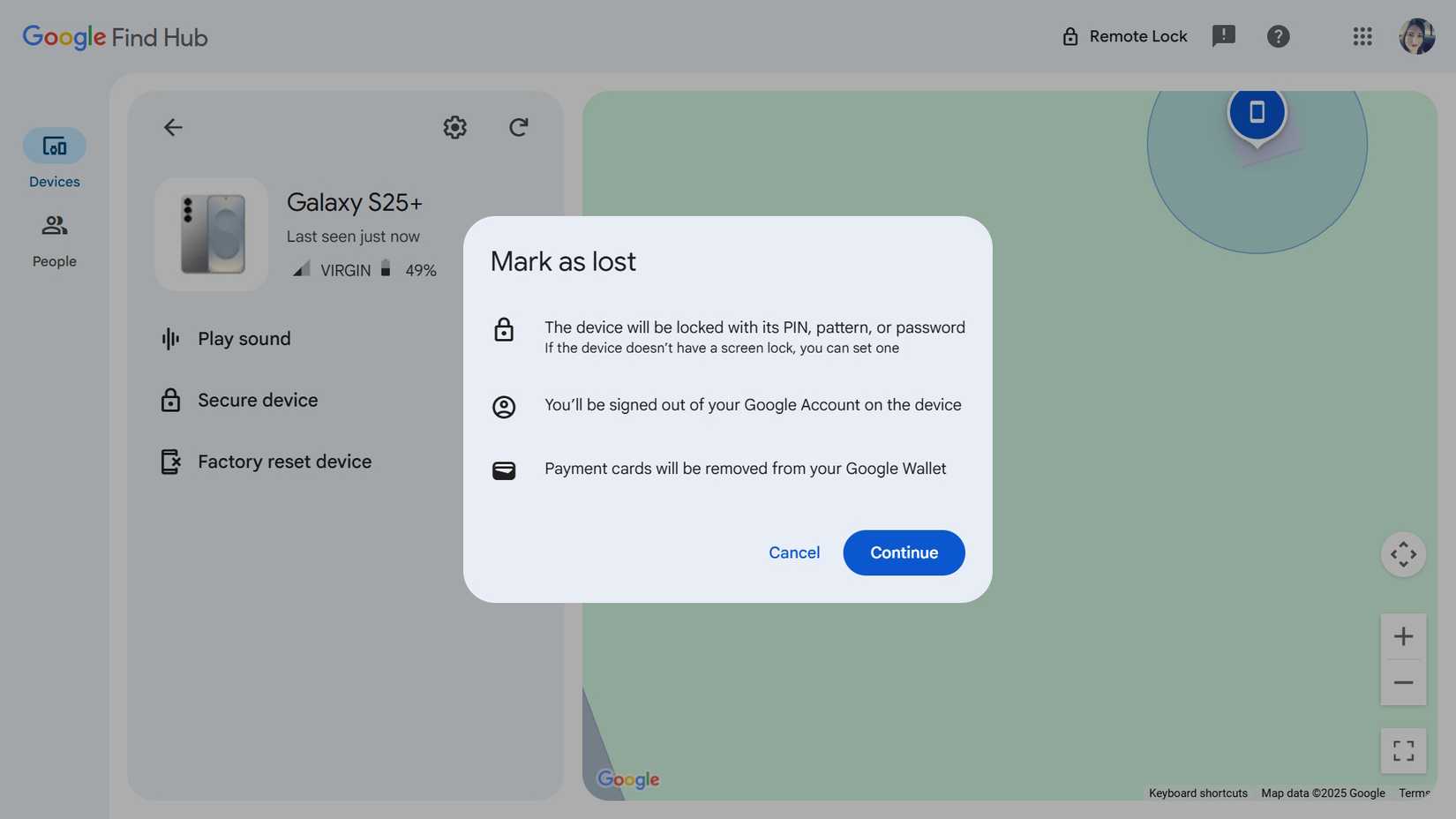Screen dimensions: 1456x819
Task: Go back using the back arrow
Action: click(173, 127)
